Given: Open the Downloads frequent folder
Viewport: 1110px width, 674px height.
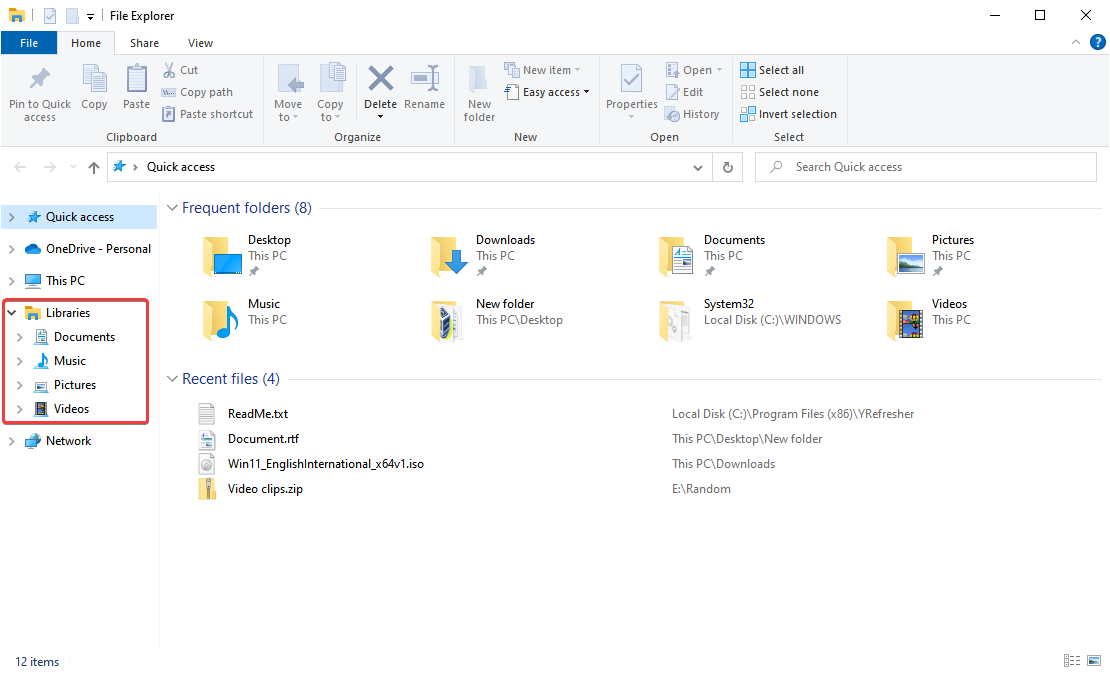Looking at the screenshot, I should point(484,256).
